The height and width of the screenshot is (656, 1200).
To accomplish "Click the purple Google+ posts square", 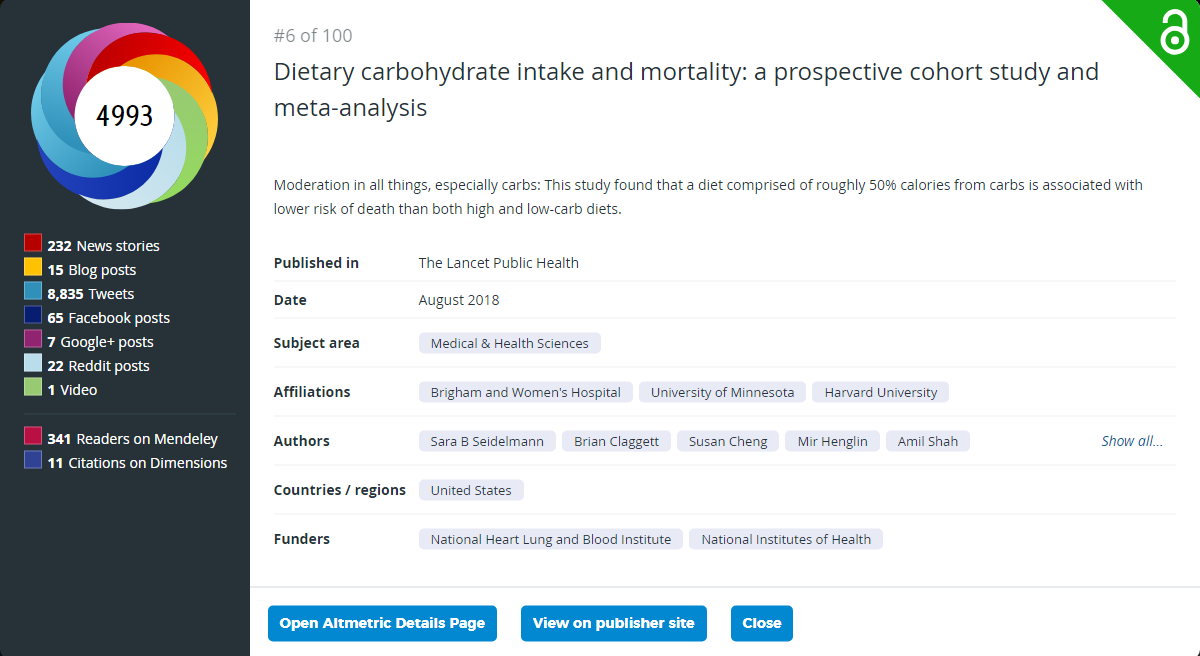I will (33, 339).
